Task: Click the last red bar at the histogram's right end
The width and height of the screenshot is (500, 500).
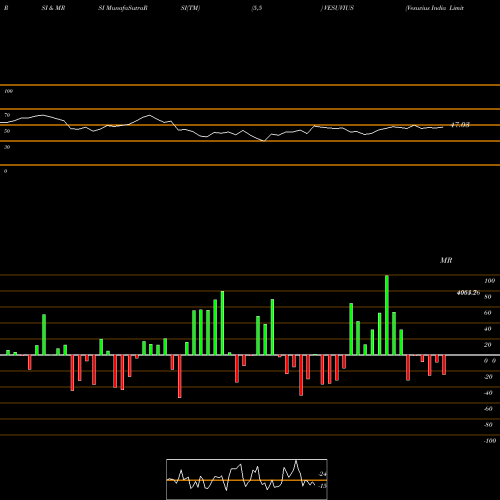Action: pos(444,365)
